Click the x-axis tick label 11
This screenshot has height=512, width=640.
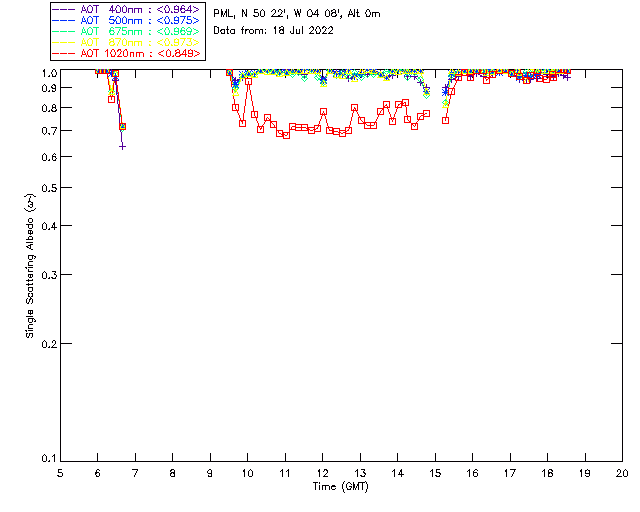285,473
